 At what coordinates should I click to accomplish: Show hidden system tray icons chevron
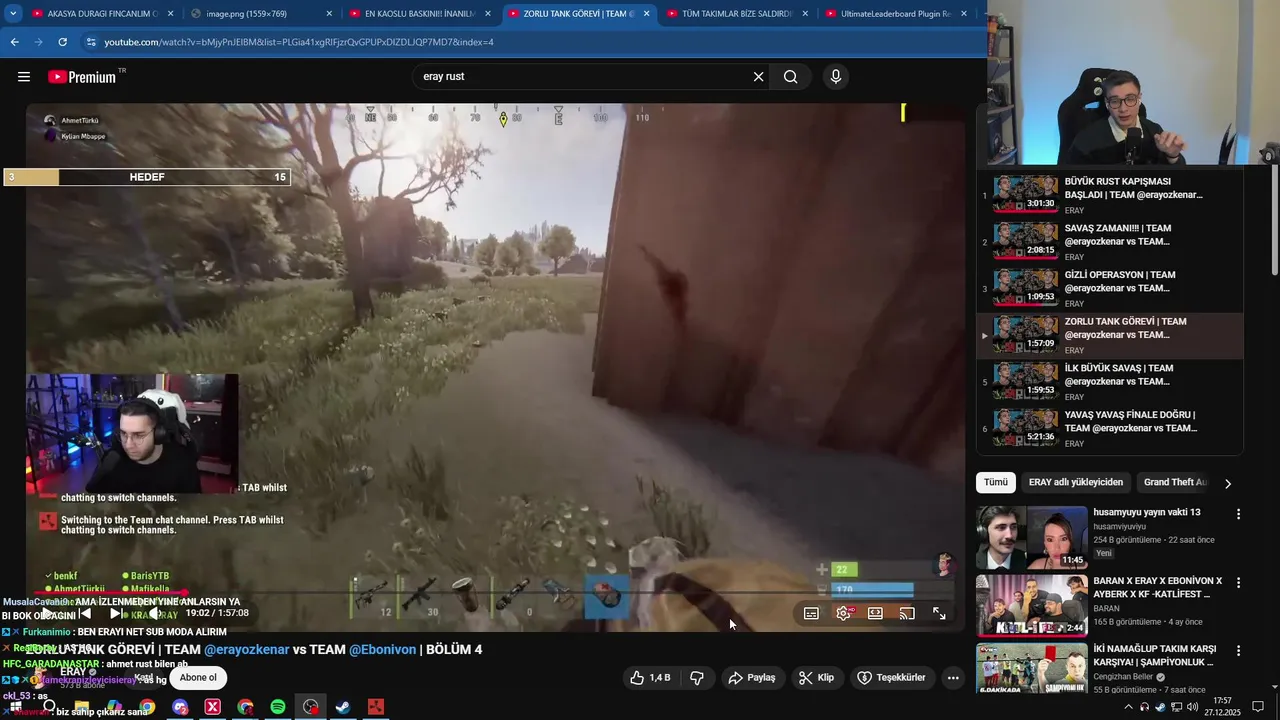coord(1129,707)
